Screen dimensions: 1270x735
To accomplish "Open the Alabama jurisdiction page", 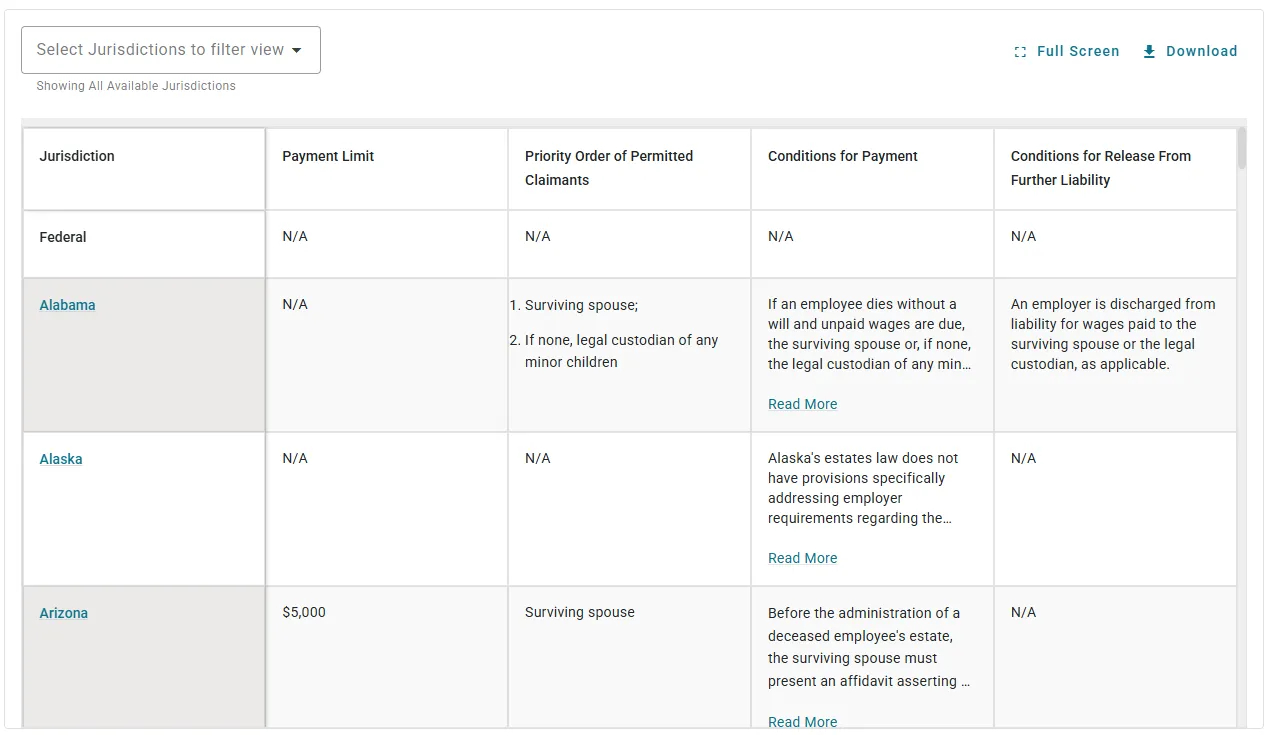I will [x=67, y=305].
